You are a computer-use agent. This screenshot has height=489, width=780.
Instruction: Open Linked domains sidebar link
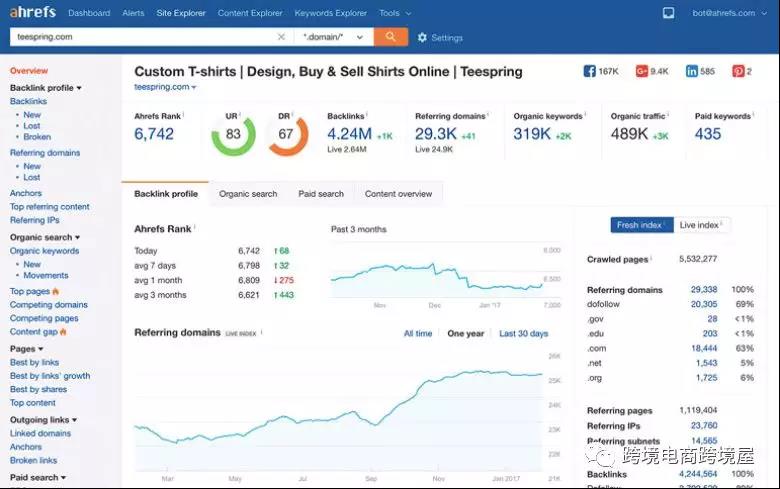pos(40,433)
